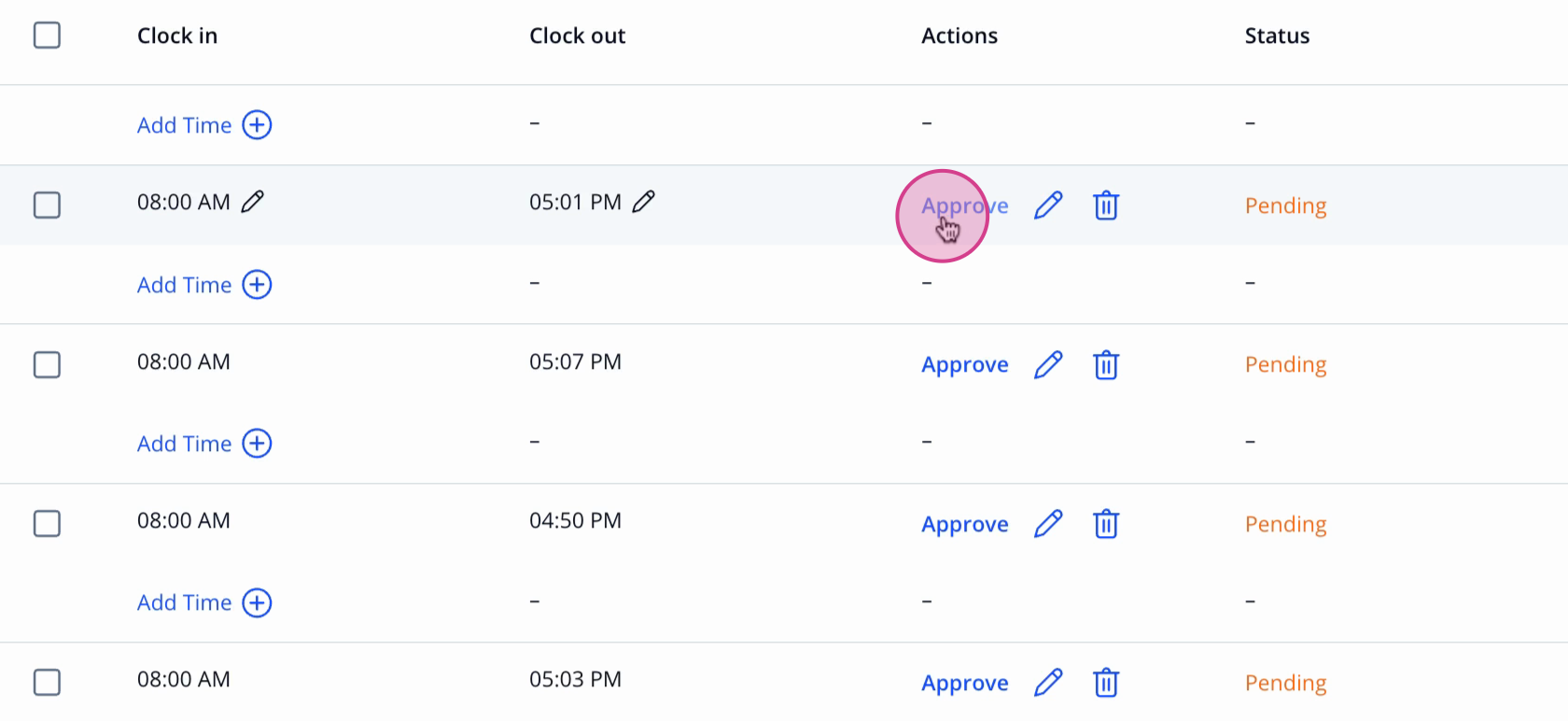
Task: Click the edit pencil for the 05:07 PM entry
Action: 1049,364
